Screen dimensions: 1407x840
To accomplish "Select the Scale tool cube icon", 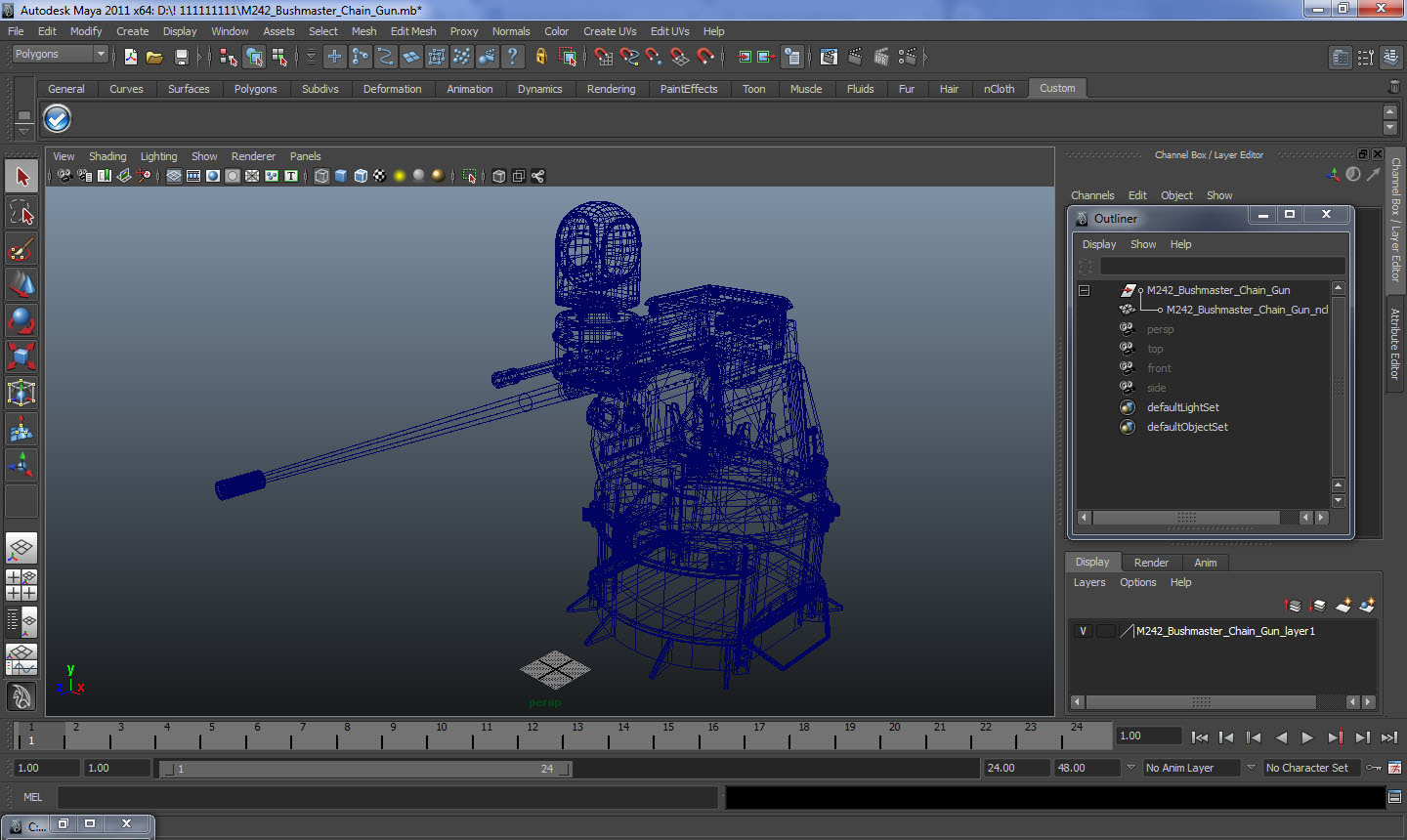I will click(21, 357).
